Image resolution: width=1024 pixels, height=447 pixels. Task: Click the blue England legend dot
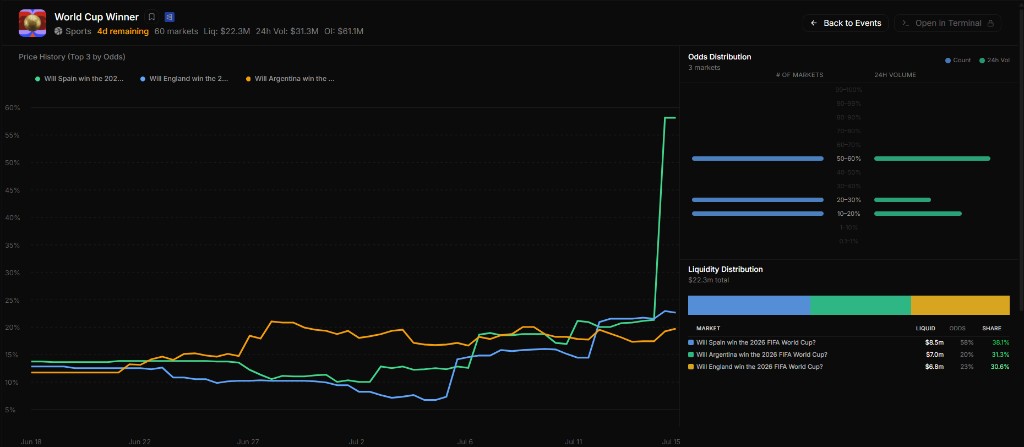(x=143, y=79)
